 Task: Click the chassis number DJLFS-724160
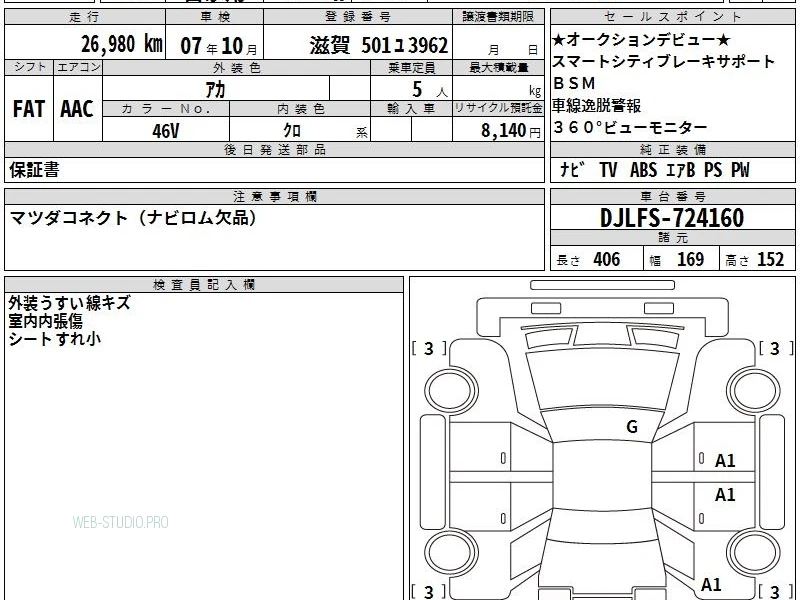point(672,218)
